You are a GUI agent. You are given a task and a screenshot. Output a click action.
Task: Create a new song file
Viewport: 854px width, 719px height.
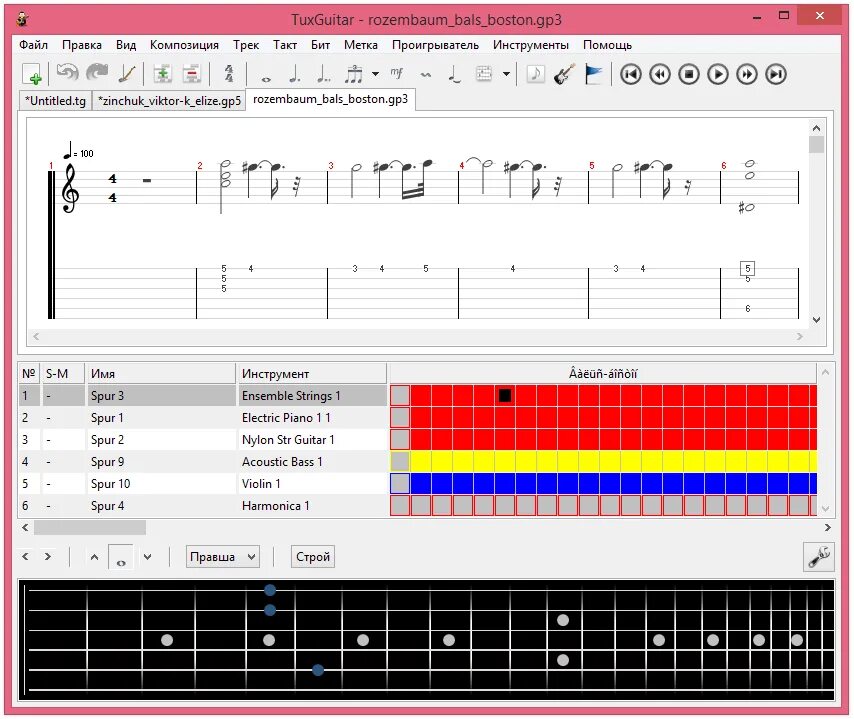[32, 74]
